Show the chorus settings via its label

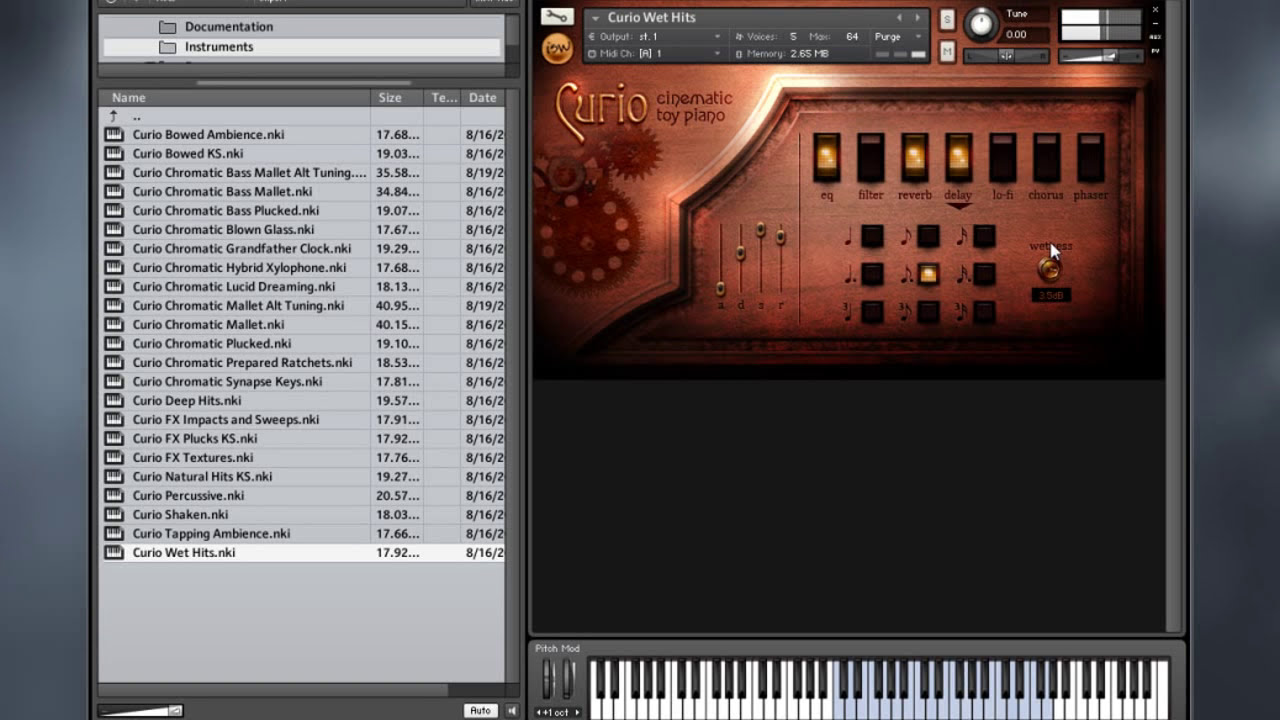click(x=1046, y=195)
